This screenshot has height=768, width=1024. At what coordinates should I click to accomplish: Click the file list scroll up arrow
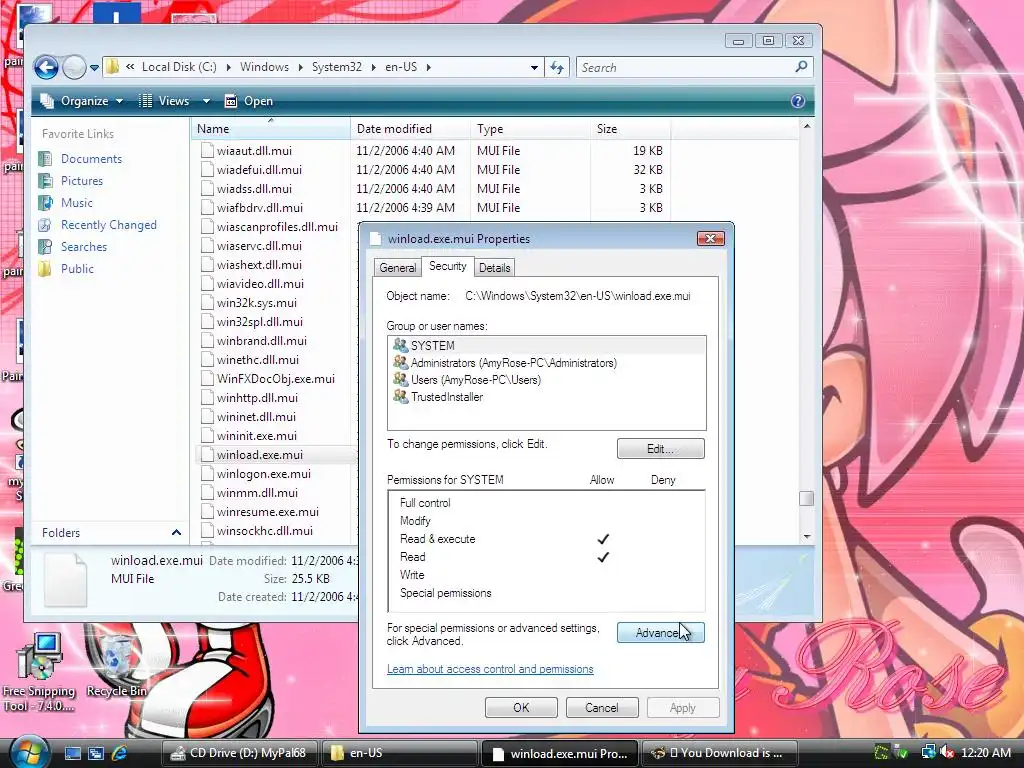807,126
